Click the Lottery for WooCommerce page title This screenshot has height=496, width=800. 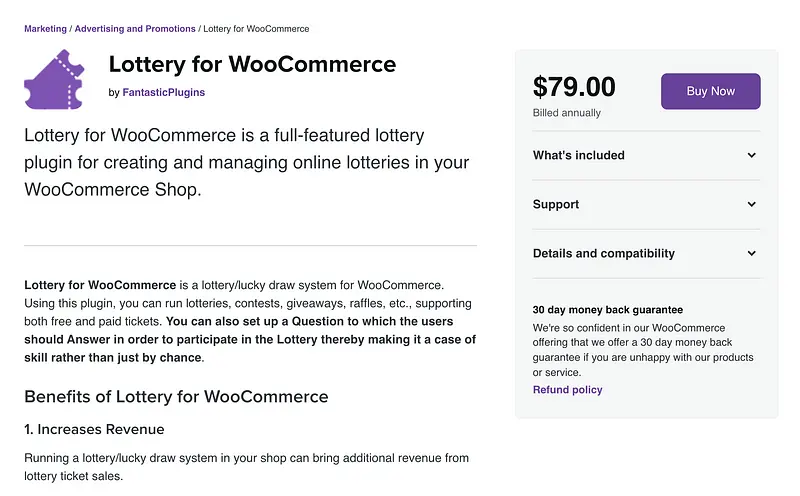coord(252,66)
